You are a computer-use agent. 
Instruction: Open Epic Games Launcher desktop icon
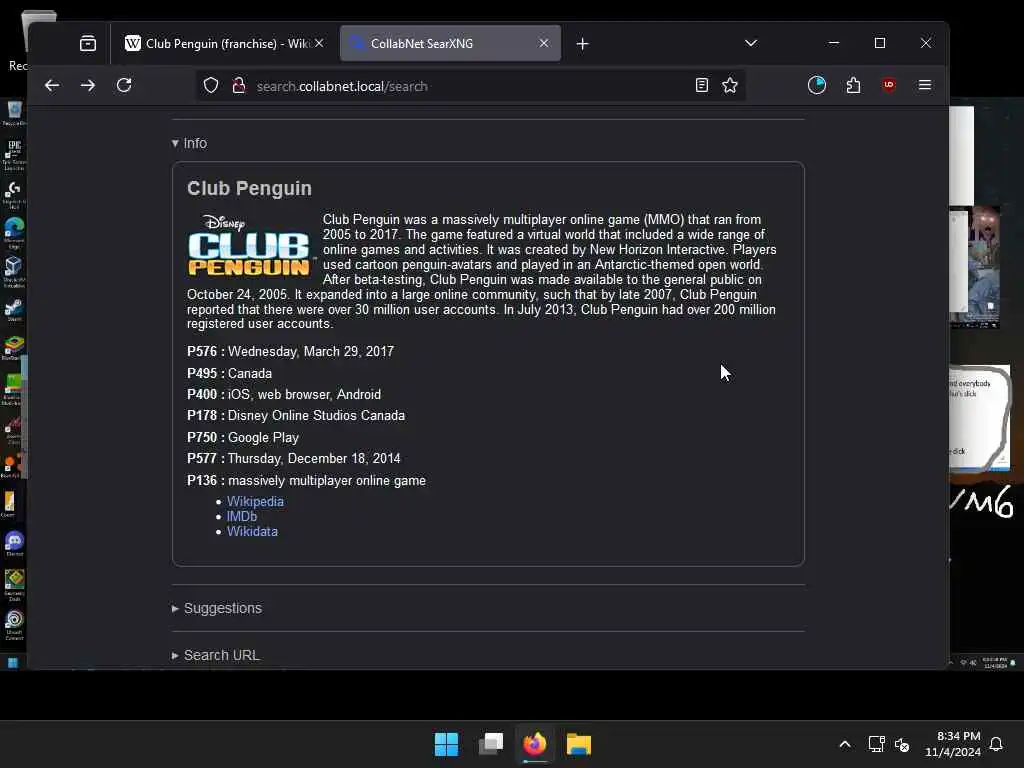point(14,154)
